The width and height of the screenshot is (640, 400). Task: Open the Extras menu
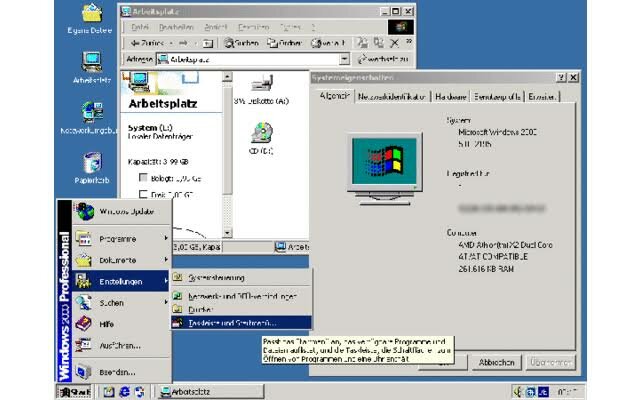[290, 27]
